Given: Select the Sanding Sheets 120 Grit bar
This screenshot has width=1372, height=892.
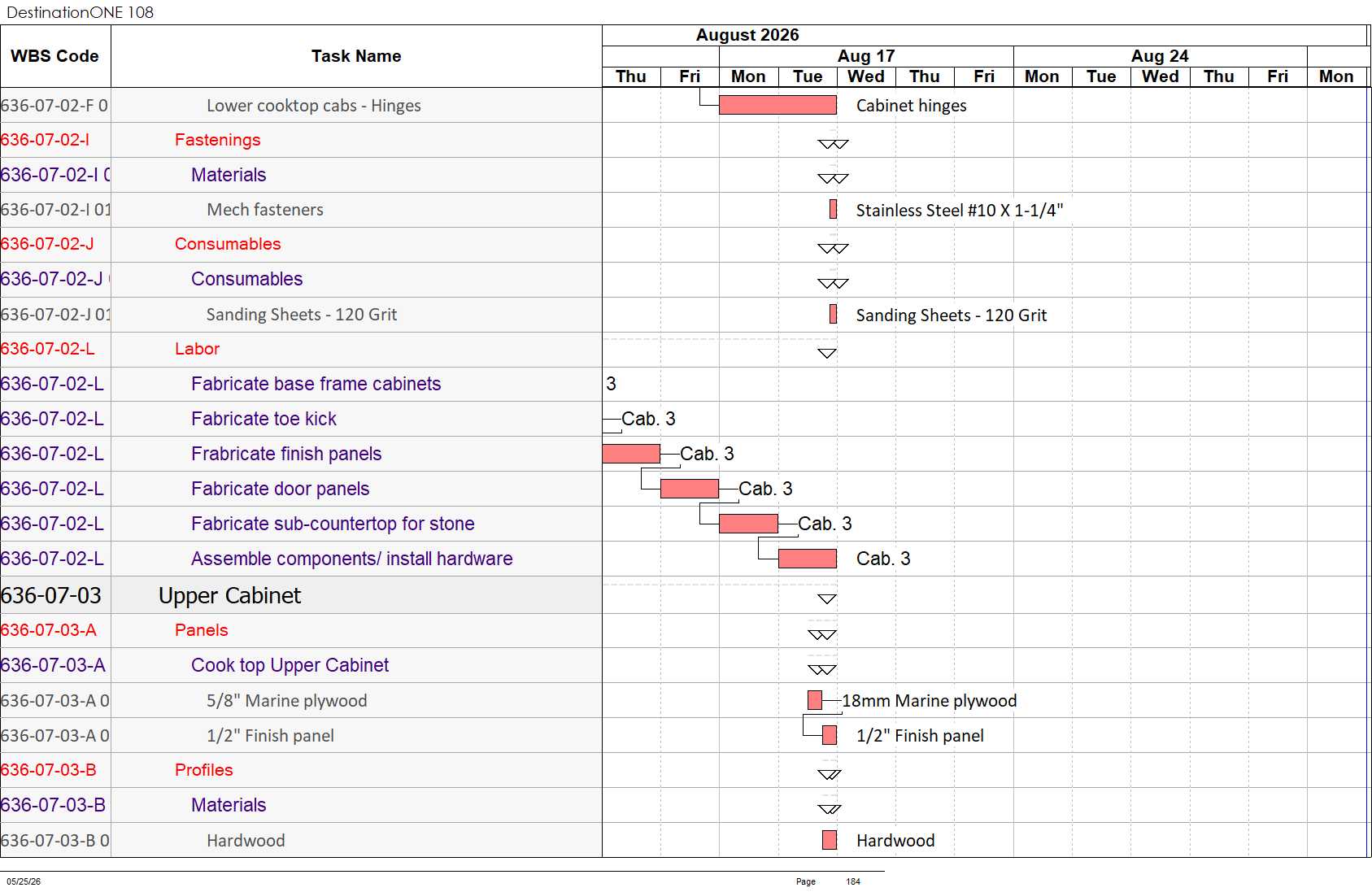Looking at the screenshot, I should (x=833, y=314).
